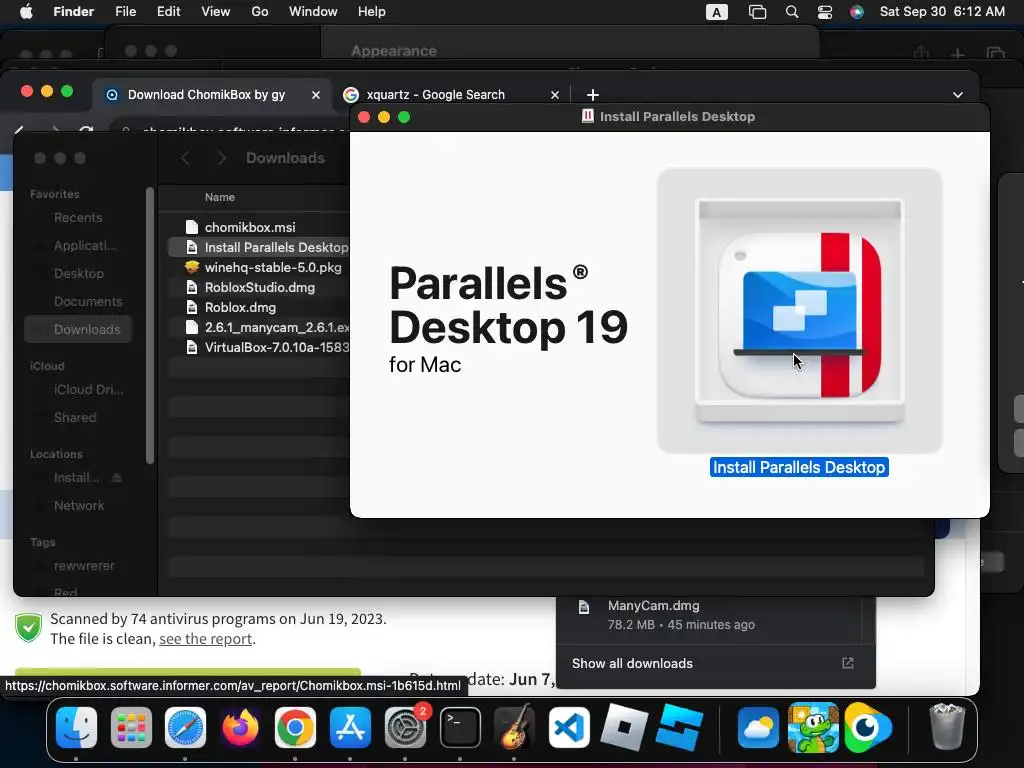The height and width of the screenshot is (768, 1024).
Task: Launch Firefox from the Dock
Action: click(x=240, y=727)
